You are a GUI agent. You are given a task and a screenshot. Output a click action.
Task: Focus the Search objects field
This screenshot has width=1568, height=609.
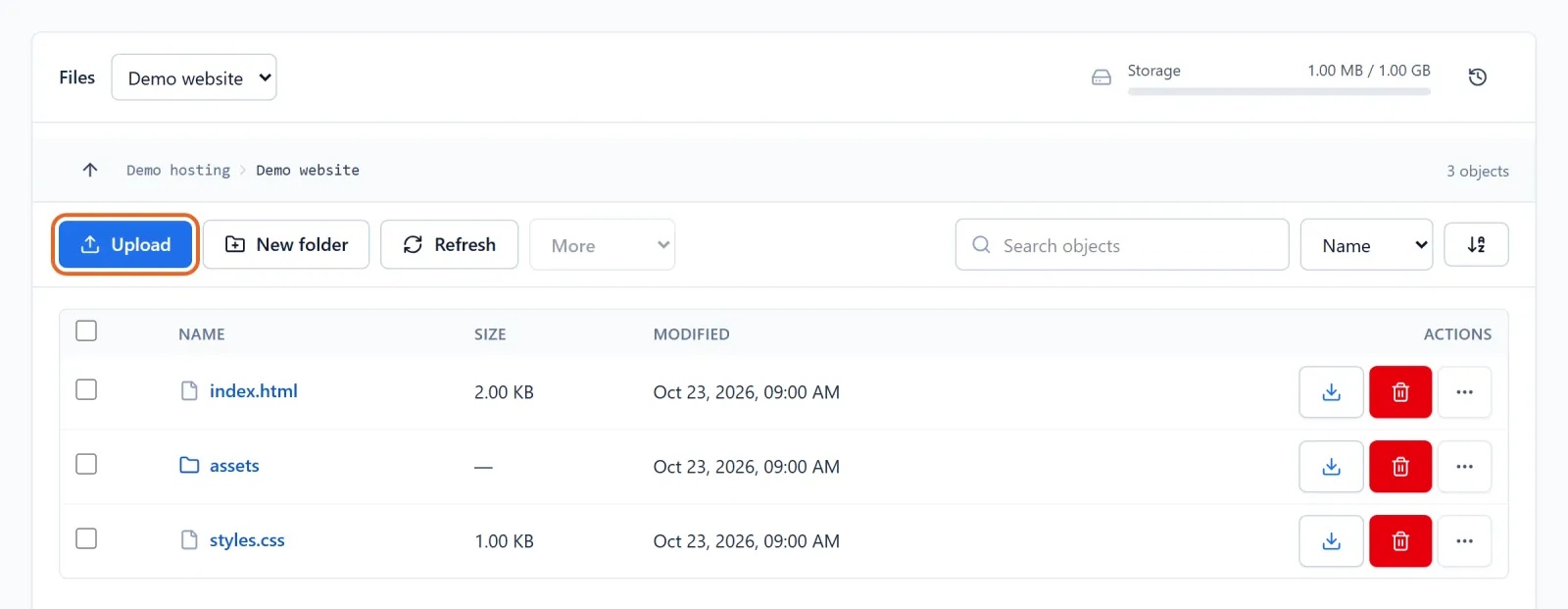[x=1122, y=245]
